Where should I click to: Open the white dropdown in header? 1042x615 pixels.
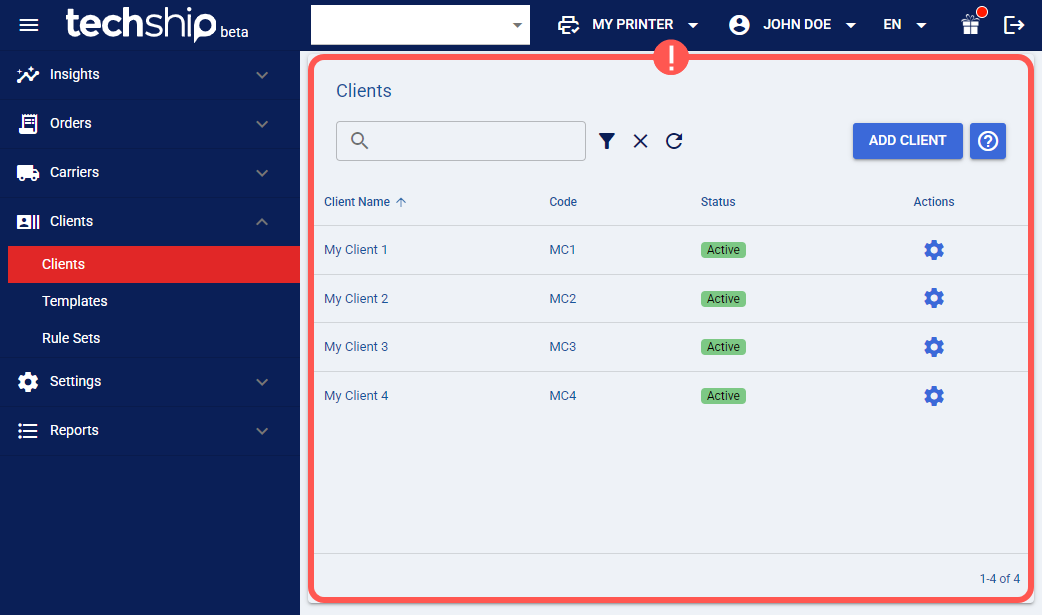pos(420,25)
